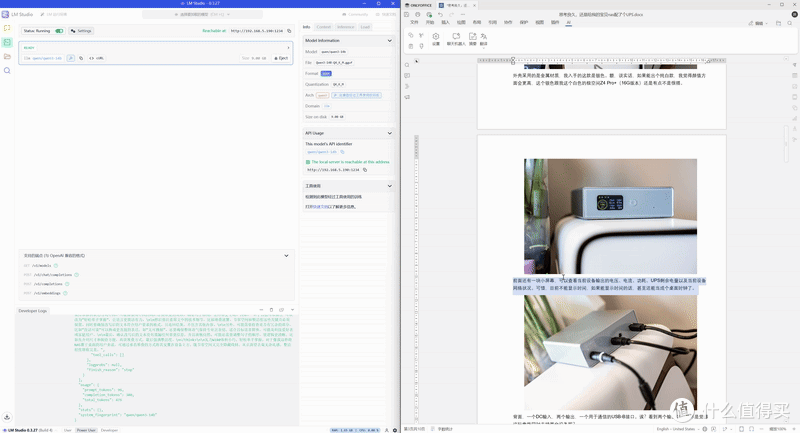
Task: Click the ONLYOFFICE vertical ruler
Action: coord(416,278)
